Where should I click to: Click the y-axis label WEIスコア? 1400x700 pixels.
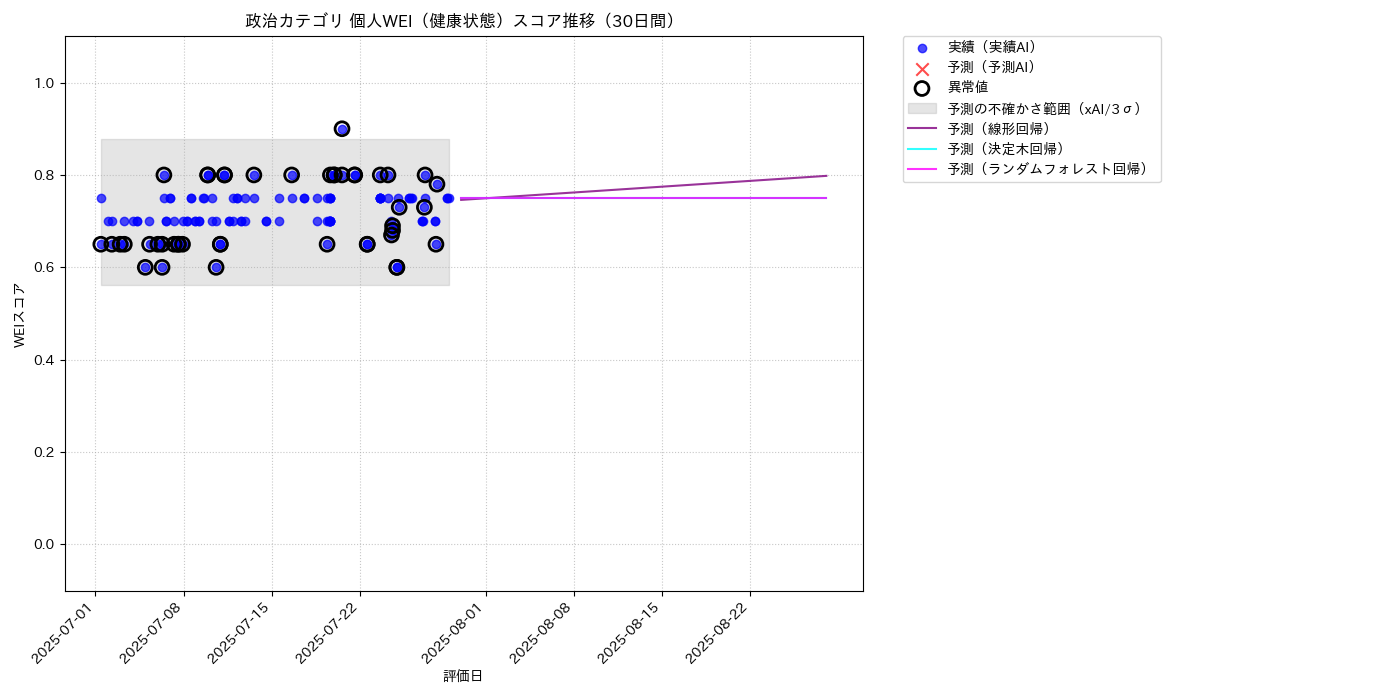20,314
